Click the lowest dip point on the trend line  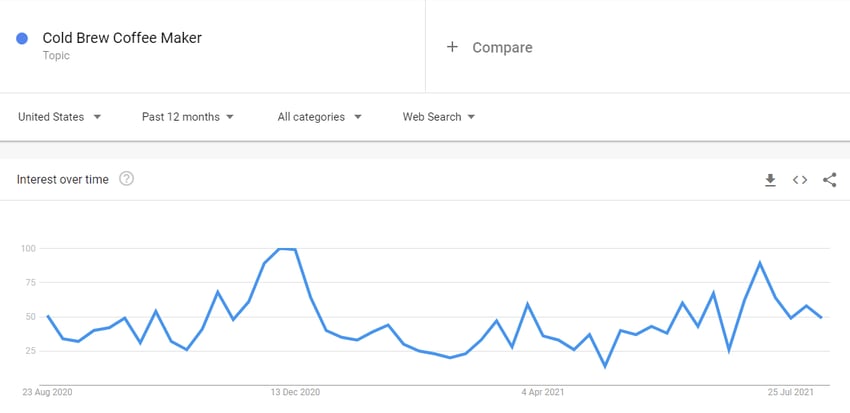(605, 367)
